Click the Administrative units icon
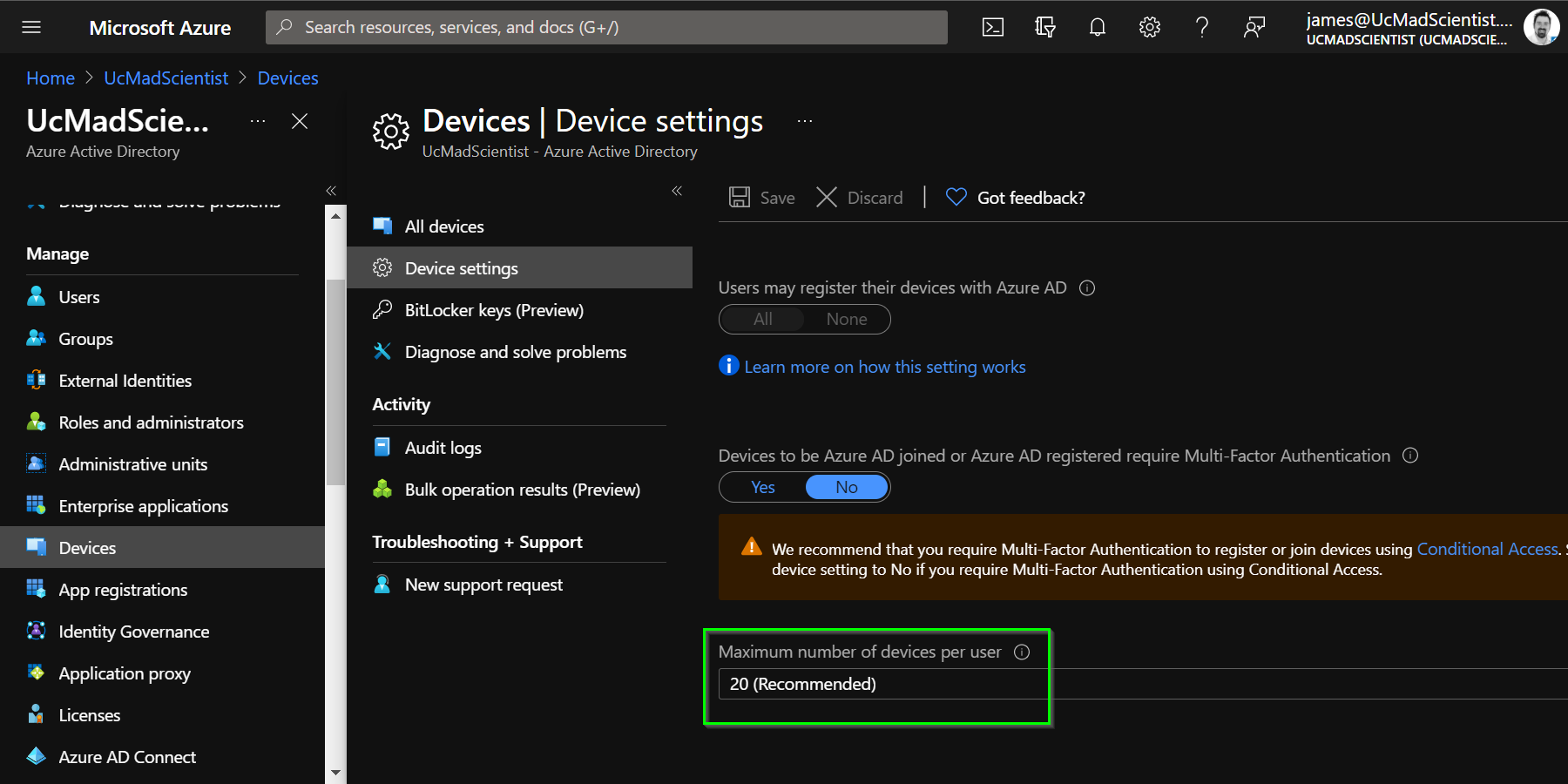 pos(36,463)
